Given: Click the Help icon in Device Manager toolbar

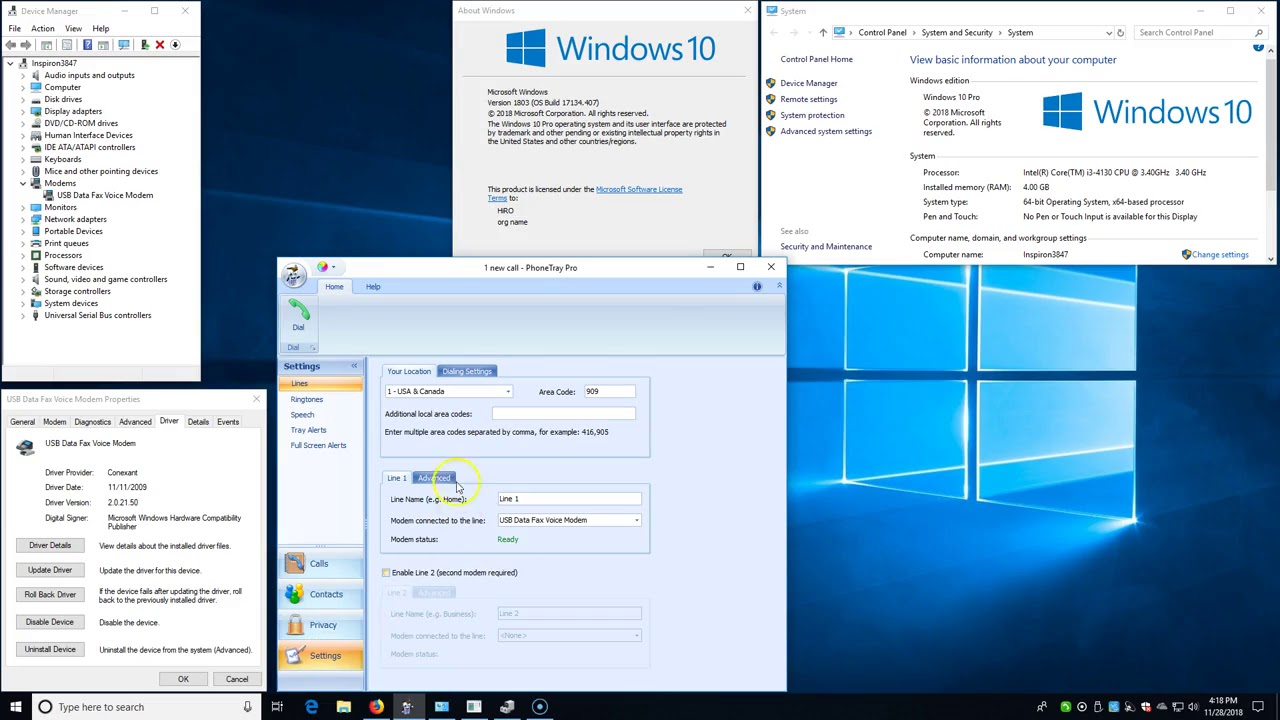Looking at the screenshot, I should [x=87, y=45].
